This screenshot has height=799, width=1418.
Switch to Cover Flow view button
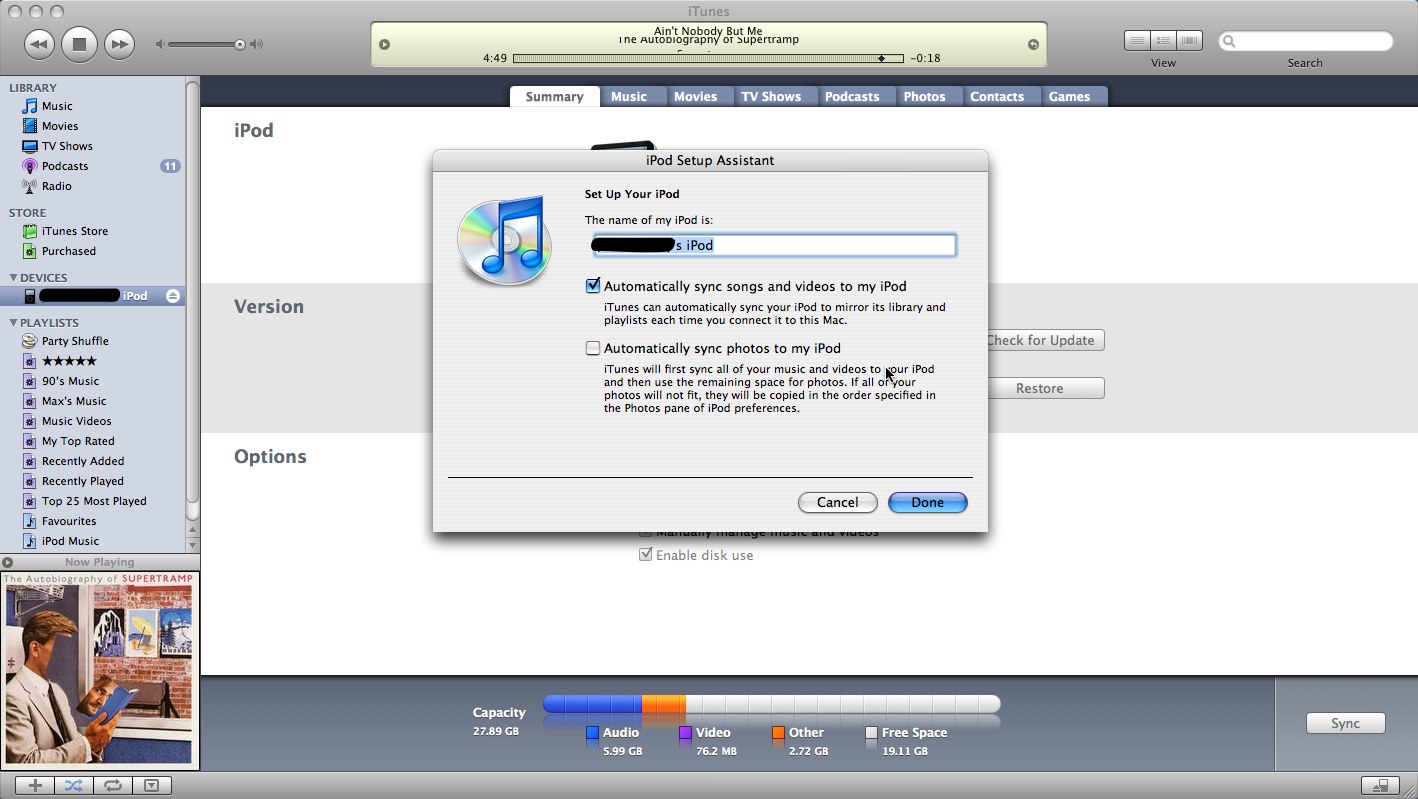point(1189,41)
